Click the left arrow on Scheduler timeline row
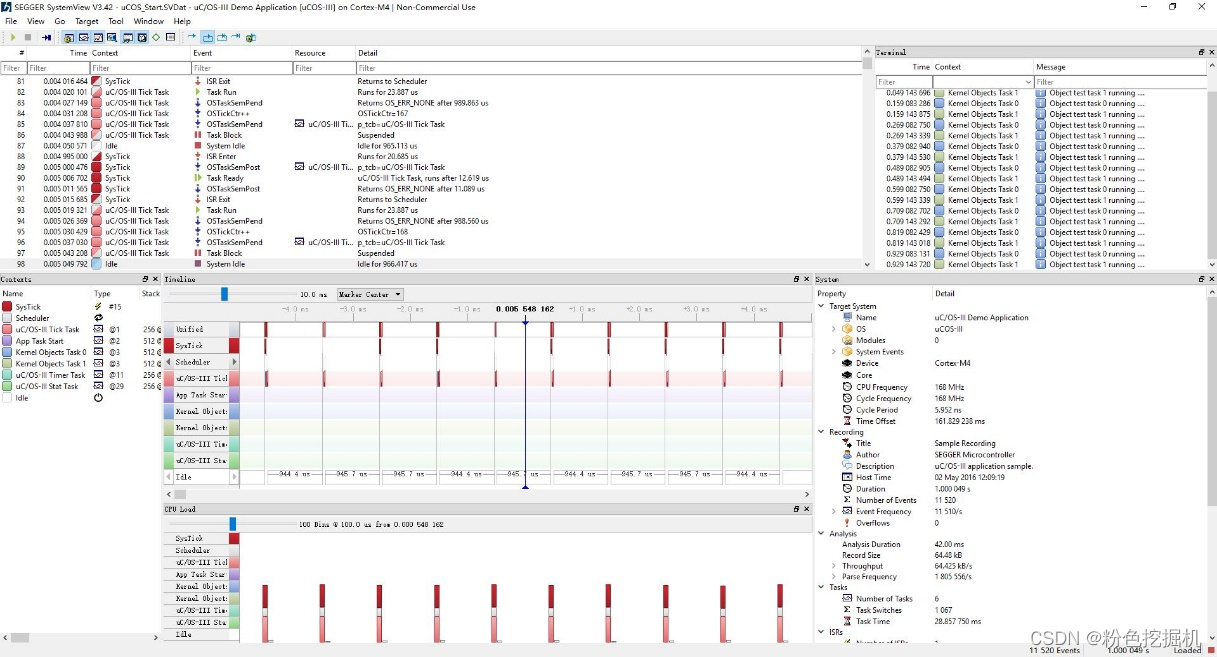The image size is (1217, 657). (x=169, y=362)
